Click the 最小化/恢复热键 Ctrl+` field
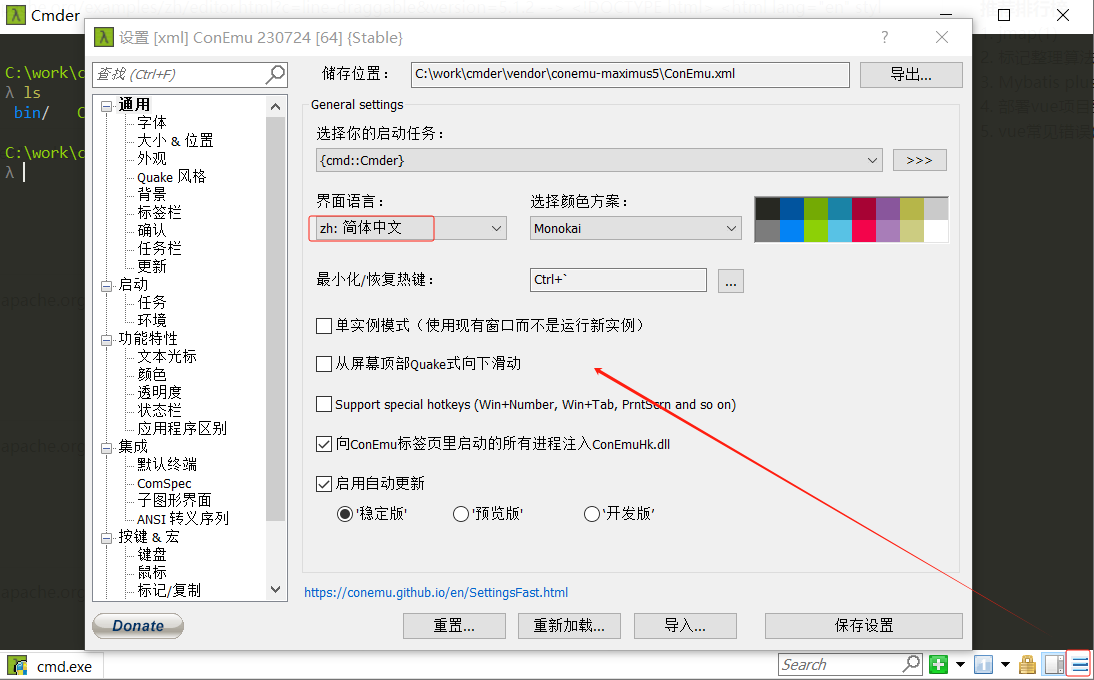 click(618, 280)
